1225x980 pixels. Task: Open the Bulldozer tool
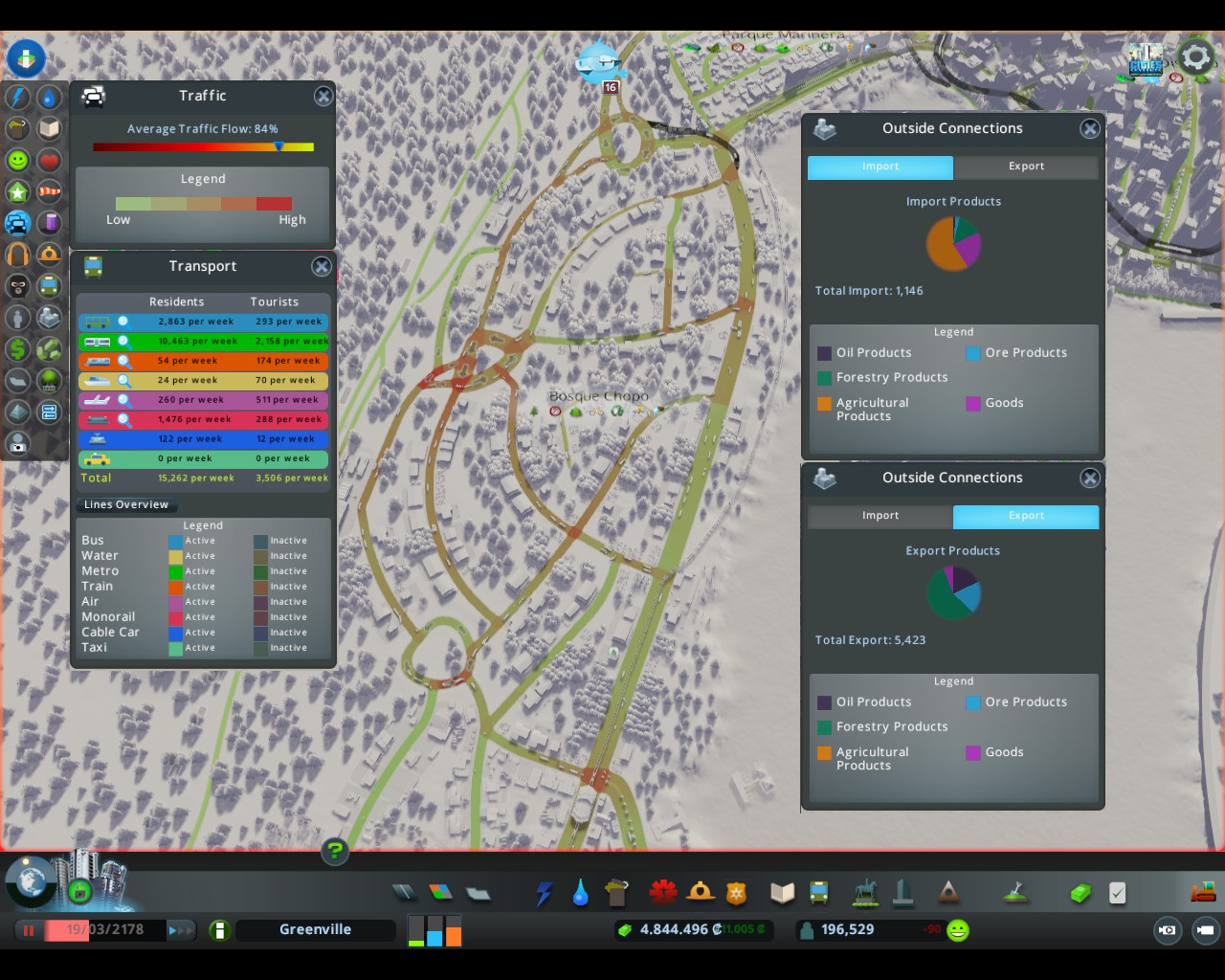click(1202, 893)
